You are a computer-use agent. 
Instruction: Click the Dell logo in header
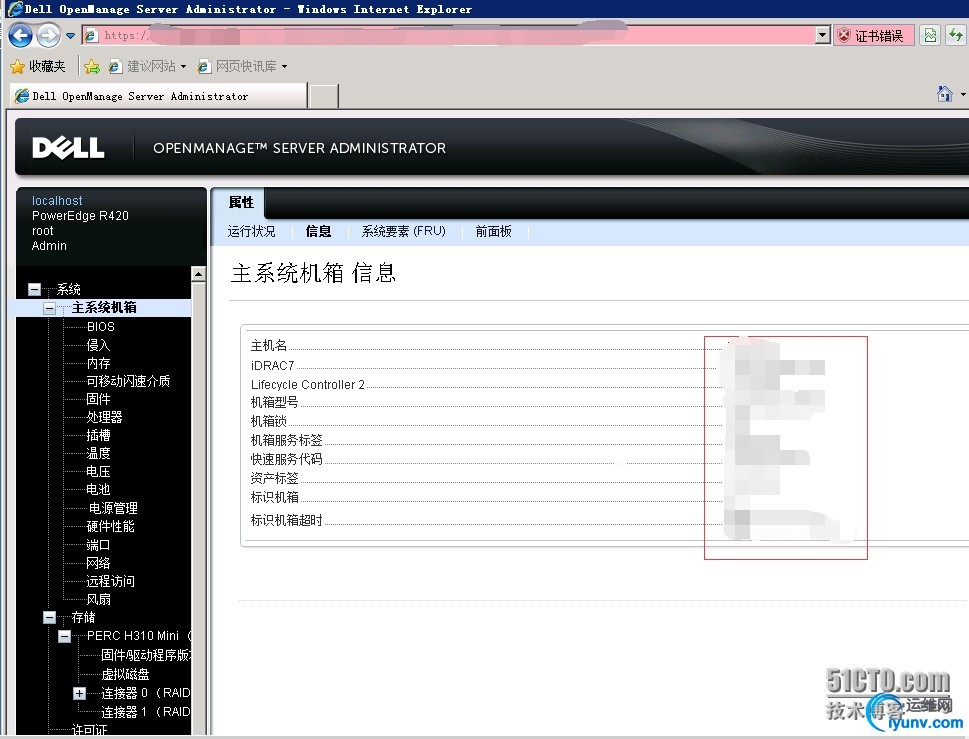(68, 148)
